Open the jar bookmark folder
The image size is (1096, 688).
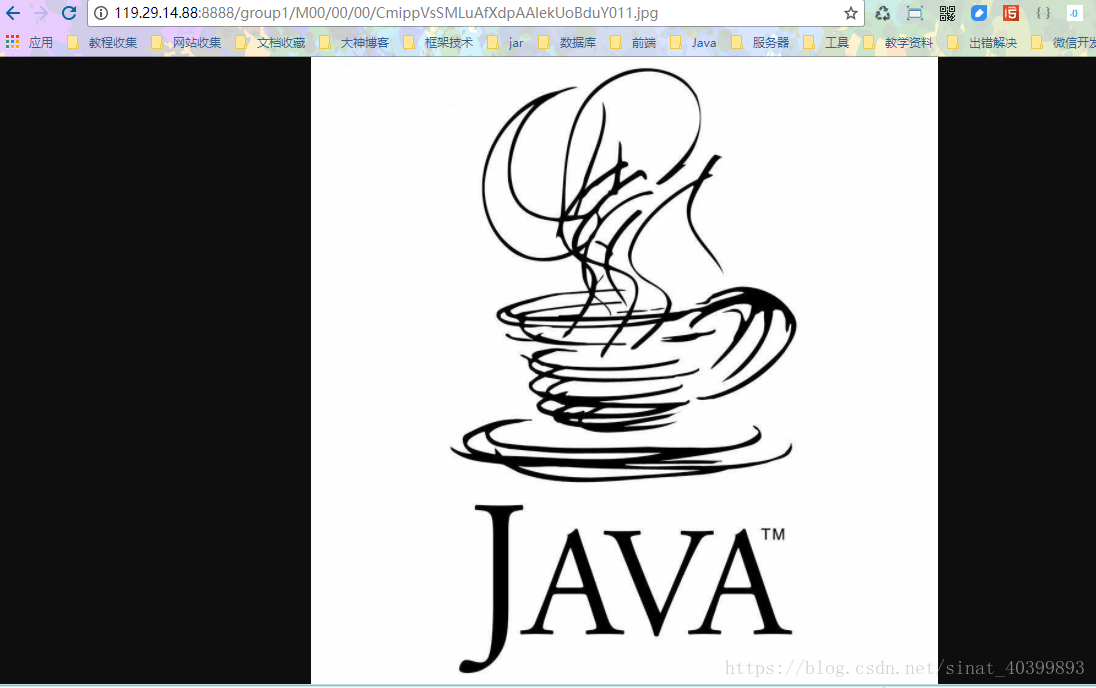point(505,43)
